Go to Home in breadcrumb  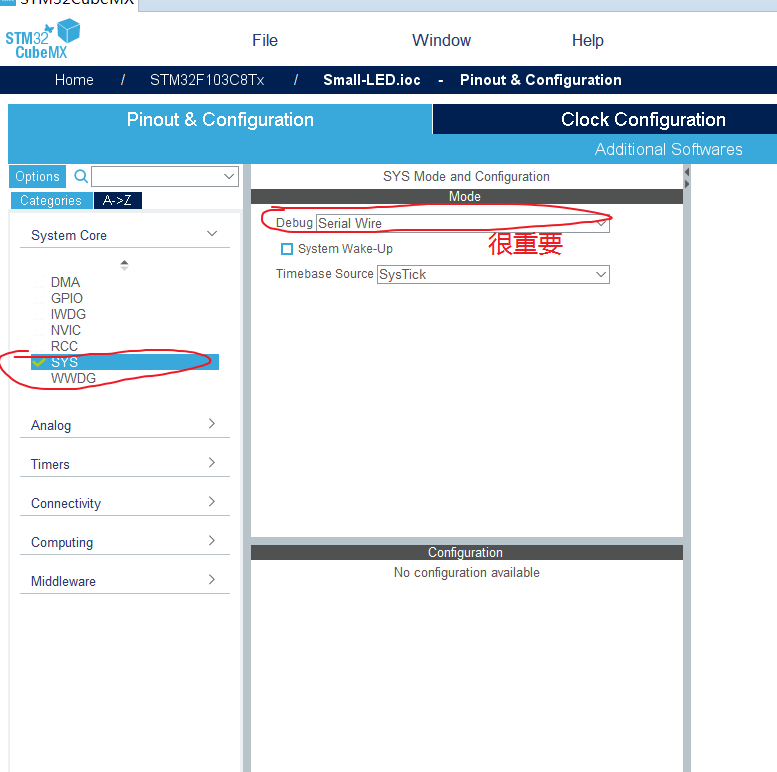(74, 80)
